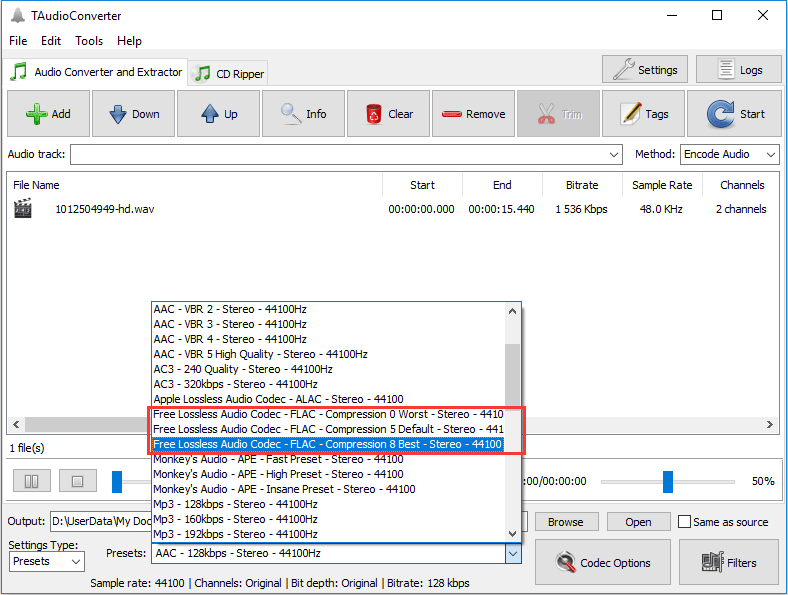Screen dimensions: 788x595
Task: Select AAC - VBR 4 - Stereo preset
Action: [x=328, y=339]
